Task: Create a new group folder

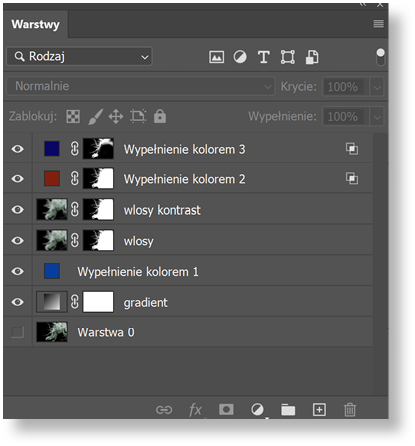Action: 288,410
